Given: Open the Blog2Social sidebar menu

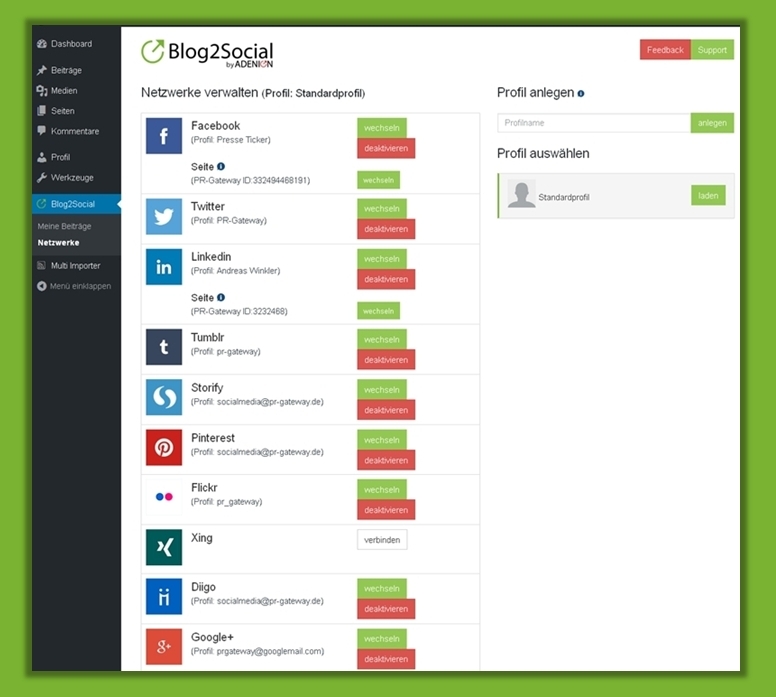Looking at the screenshot, I should [x=72, y=204].
